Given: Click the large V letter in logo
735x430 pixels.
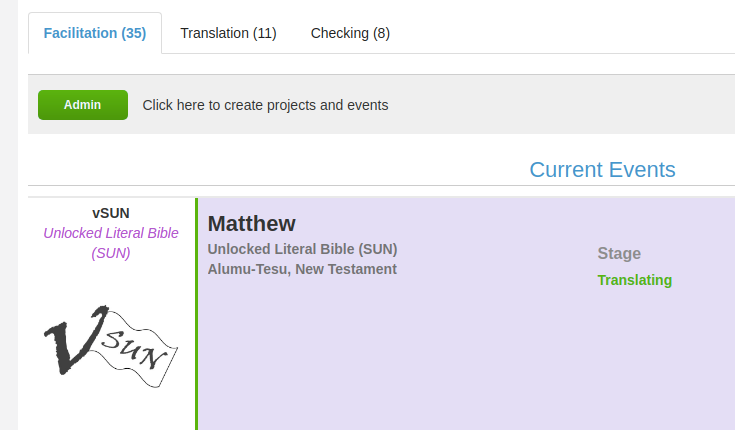Looking at the screenshot, I should pos(75,340).
